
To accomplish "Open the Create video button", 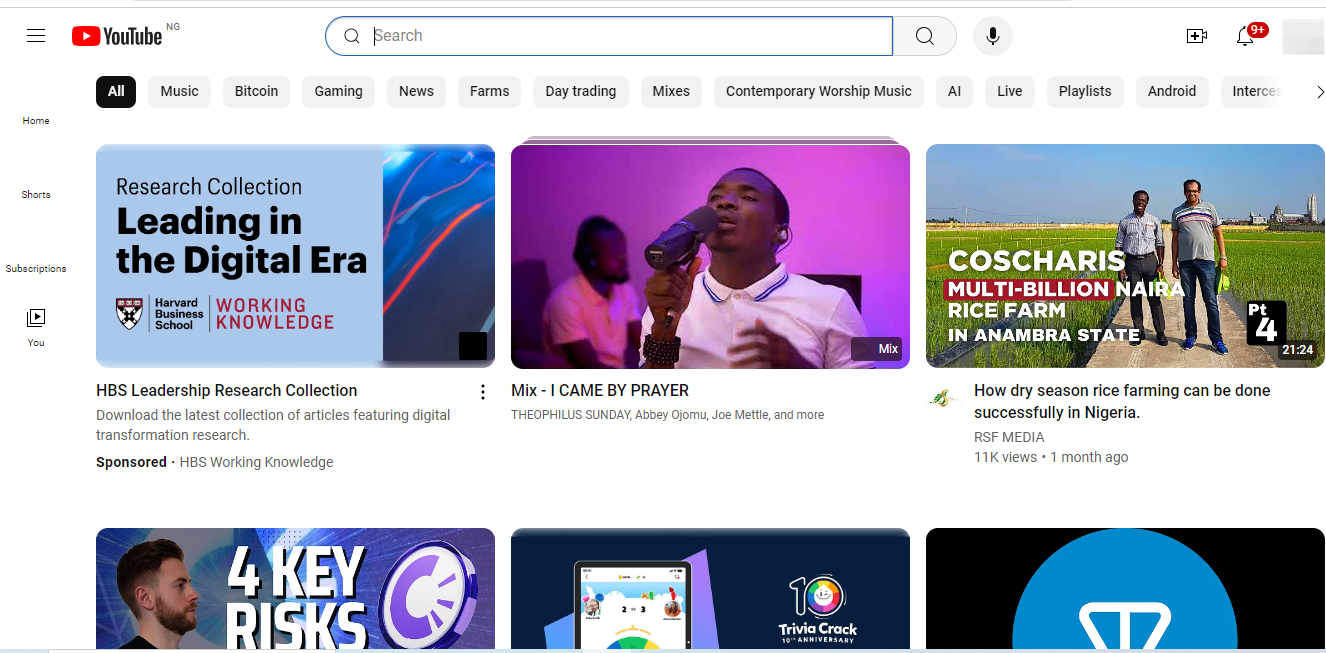I will click(x=1197, y=36).
